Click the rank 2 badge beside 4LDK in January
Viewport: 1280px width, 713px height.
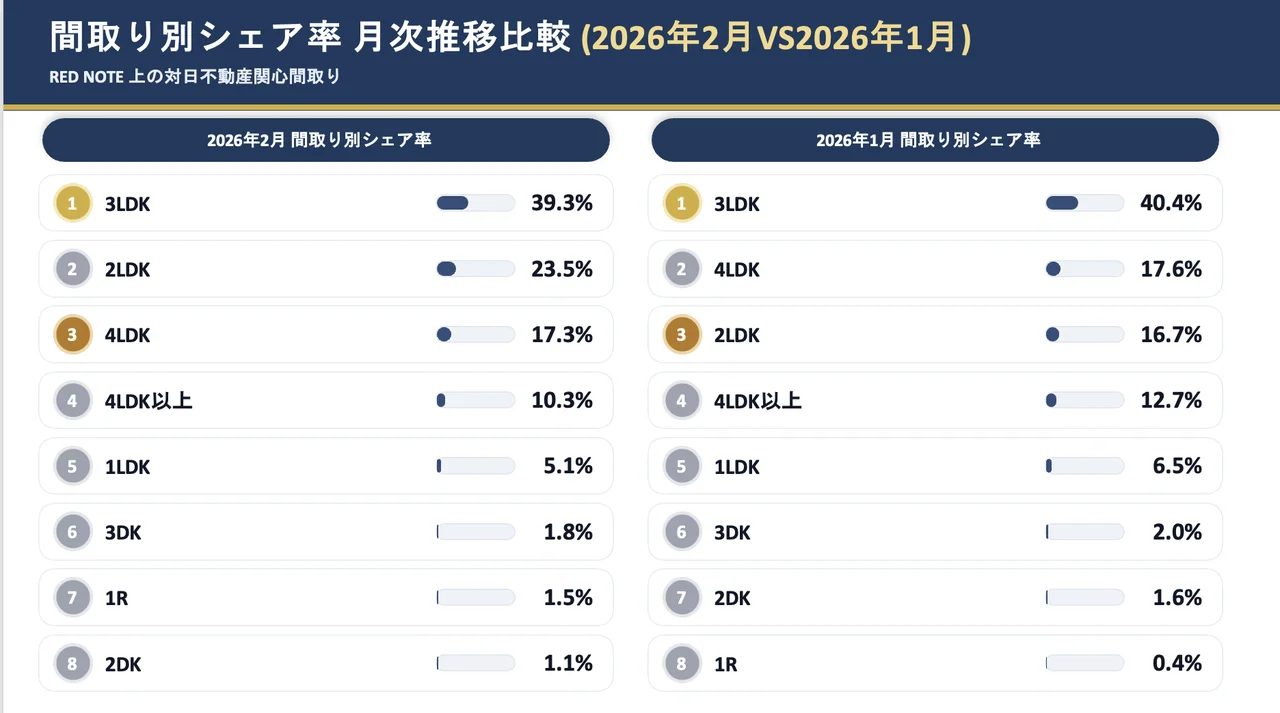[x=682, y=269]
